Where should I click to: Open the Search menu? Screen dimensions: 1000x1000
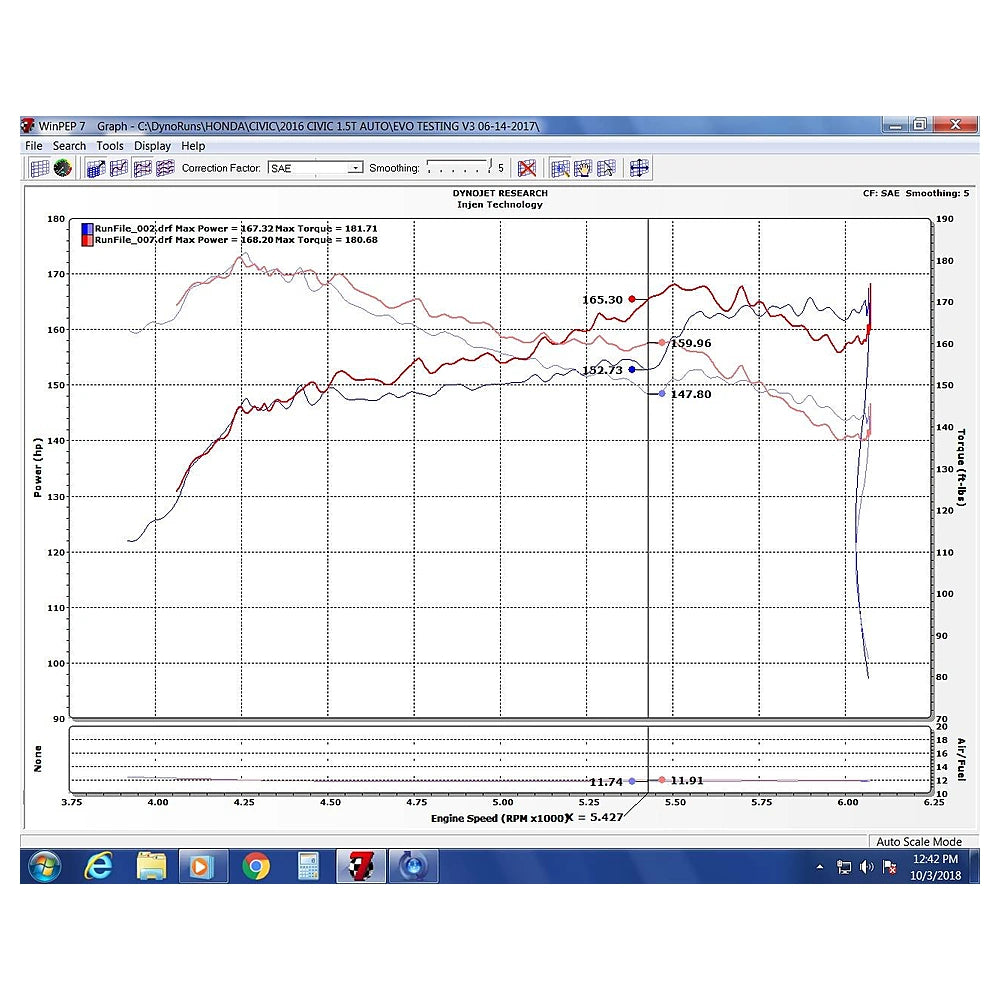click(x=69, y=145)
